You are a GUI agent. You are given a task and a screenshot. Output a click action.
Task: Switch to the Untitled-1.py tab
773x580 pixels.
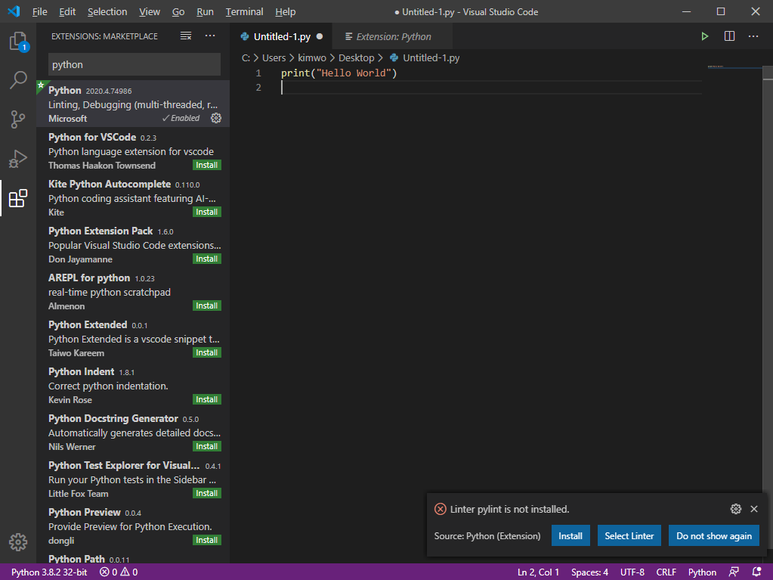coord(281,36)
